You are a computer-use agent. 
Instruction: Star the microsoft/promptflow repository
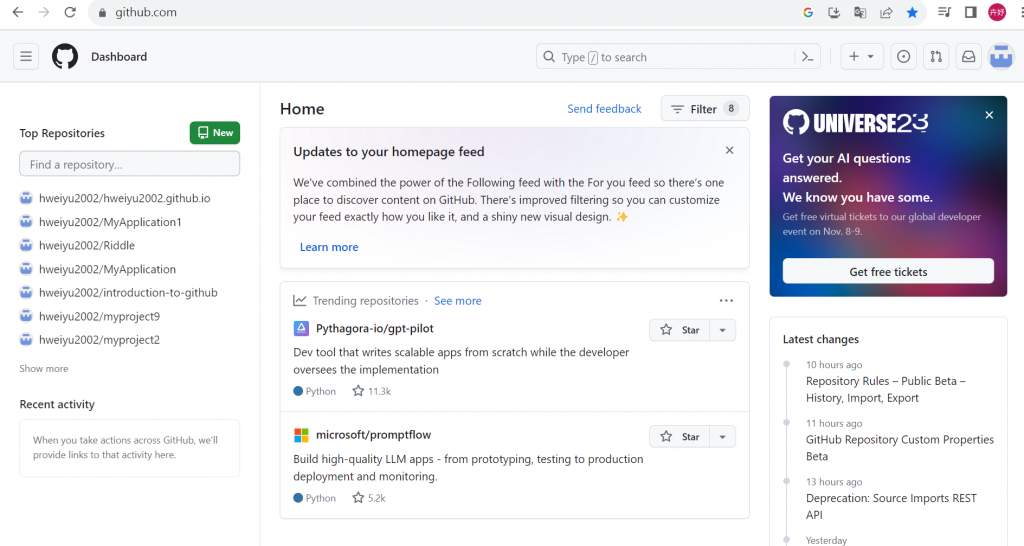pos(679,436)
